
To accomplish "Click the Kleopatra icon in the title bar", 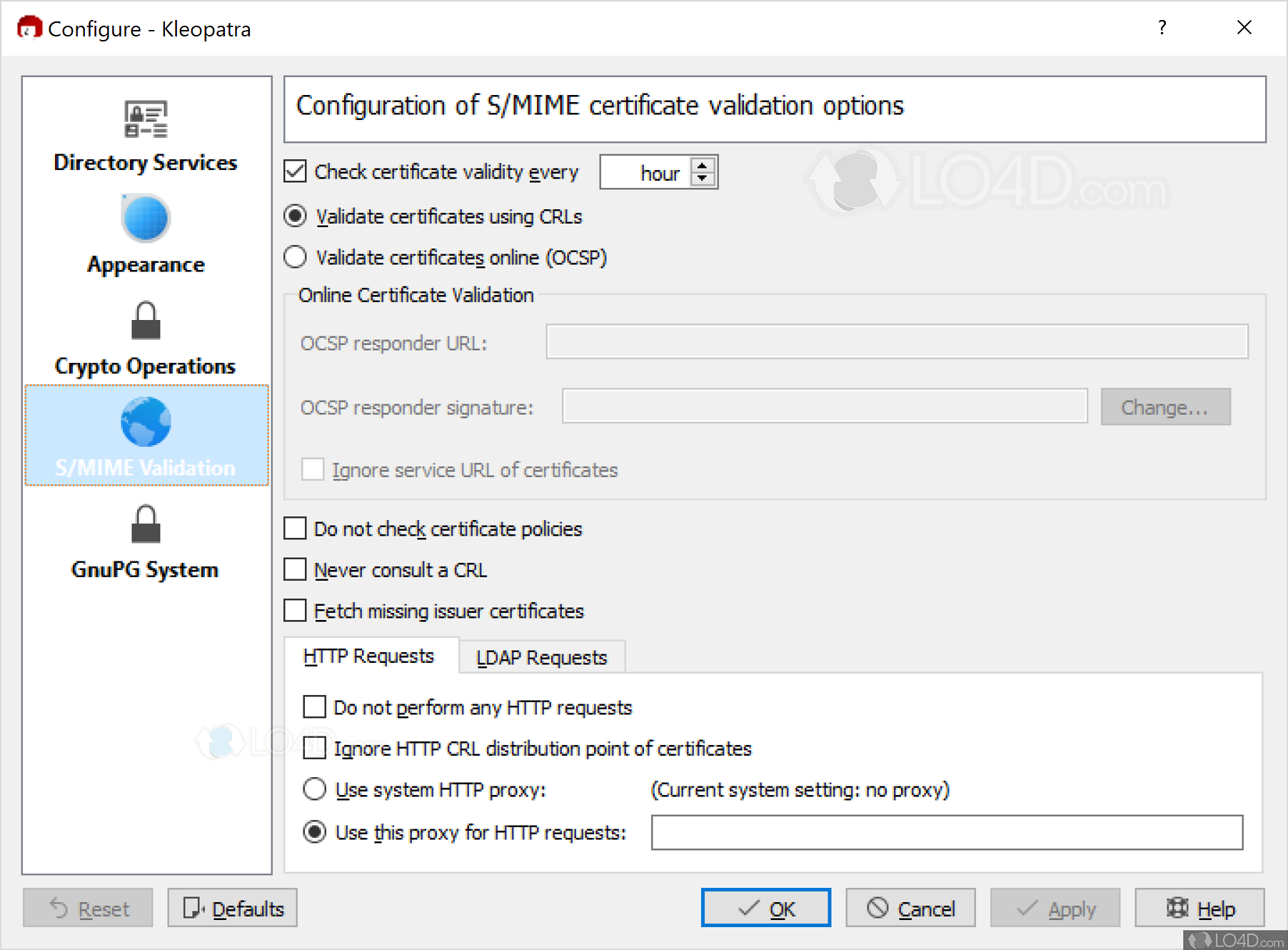I will coord(29,27).
